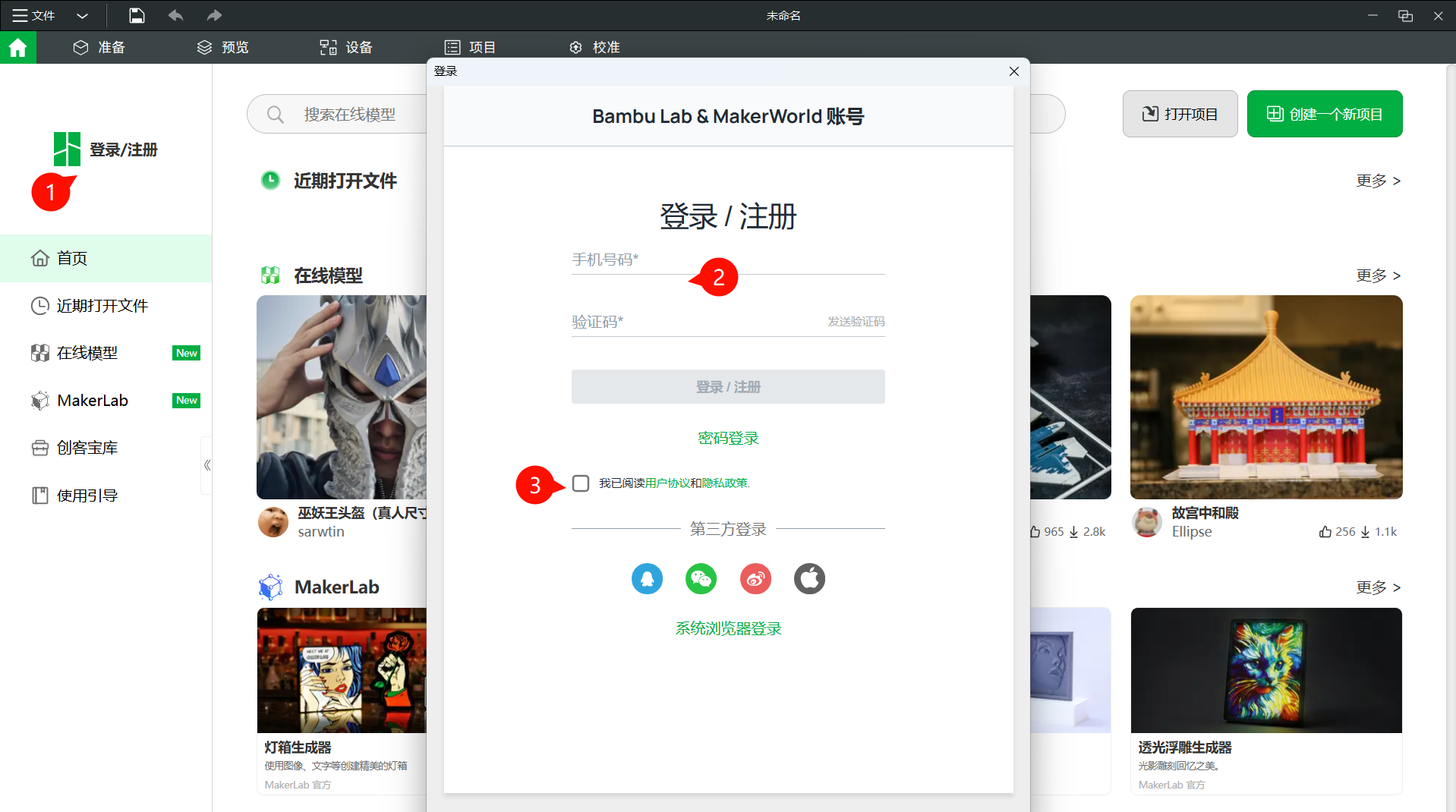
Task: Open 使用引导 in the sidebar
Action: (106, 496)
